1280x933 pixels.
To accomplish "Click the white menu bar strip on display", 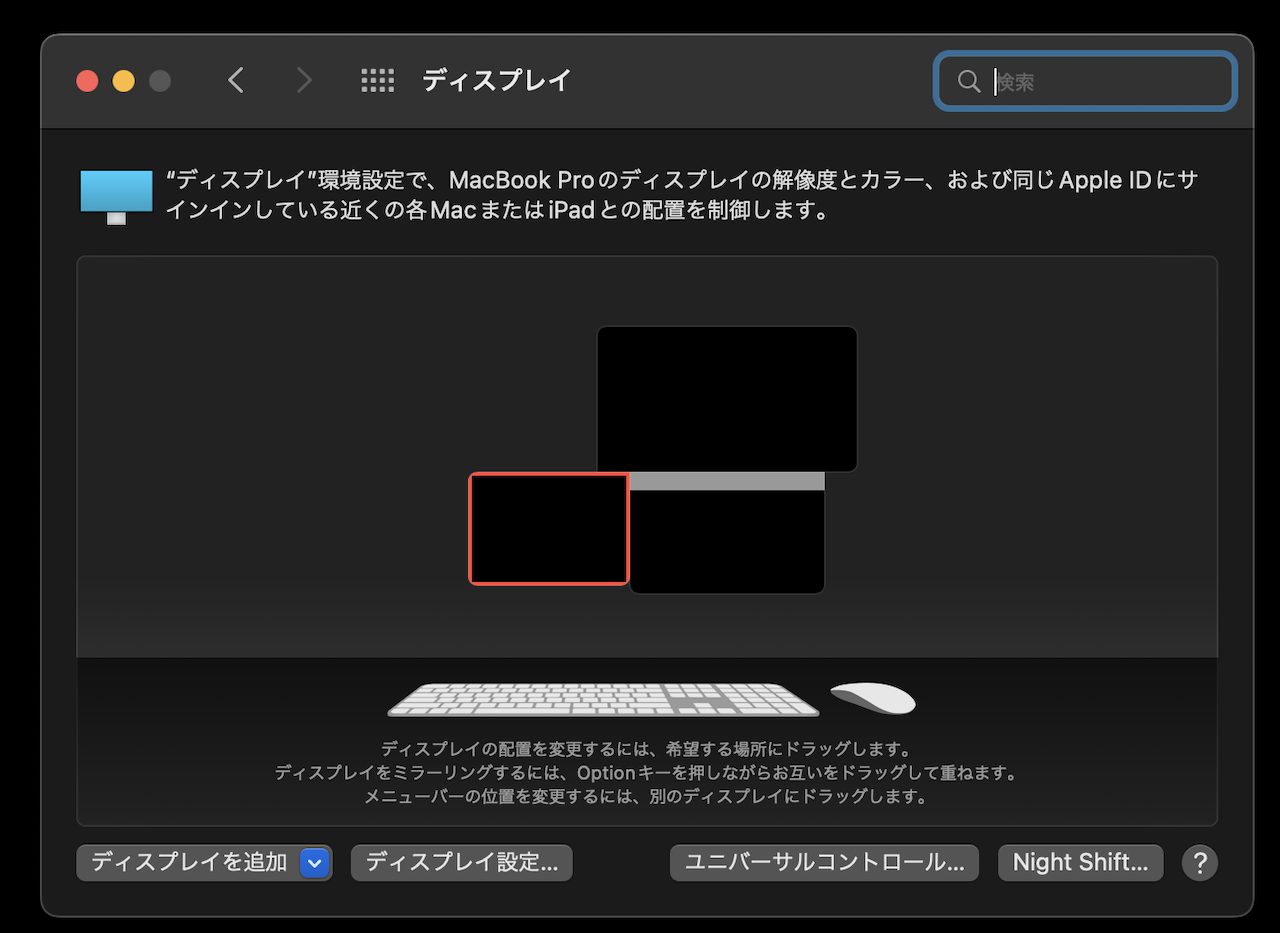I will (x=727, y=481).
